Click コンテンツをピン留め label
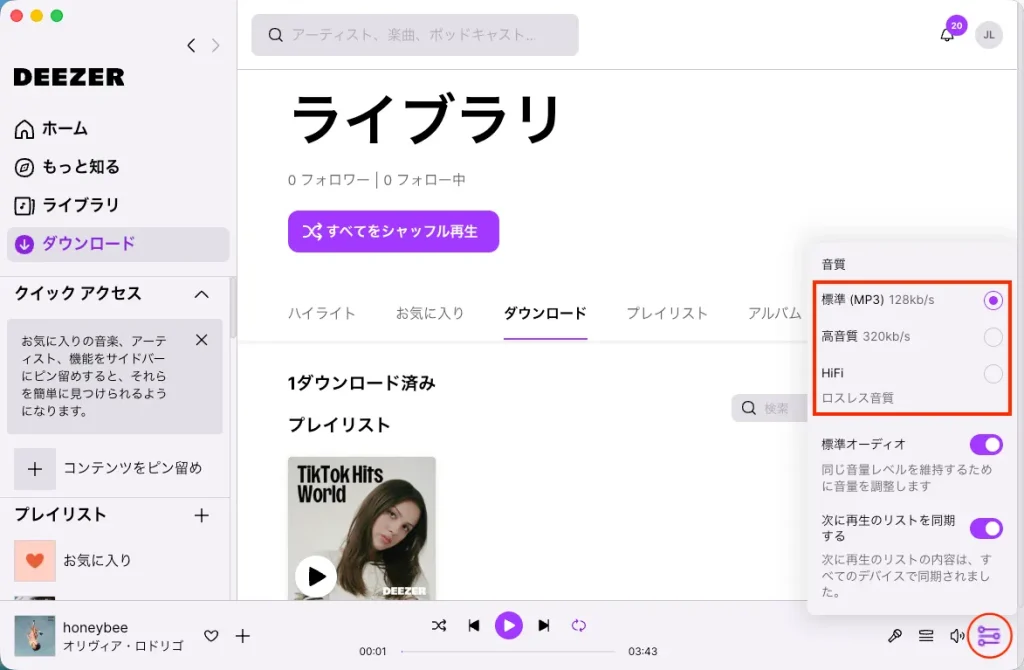1024x670 pixels. 133,468
